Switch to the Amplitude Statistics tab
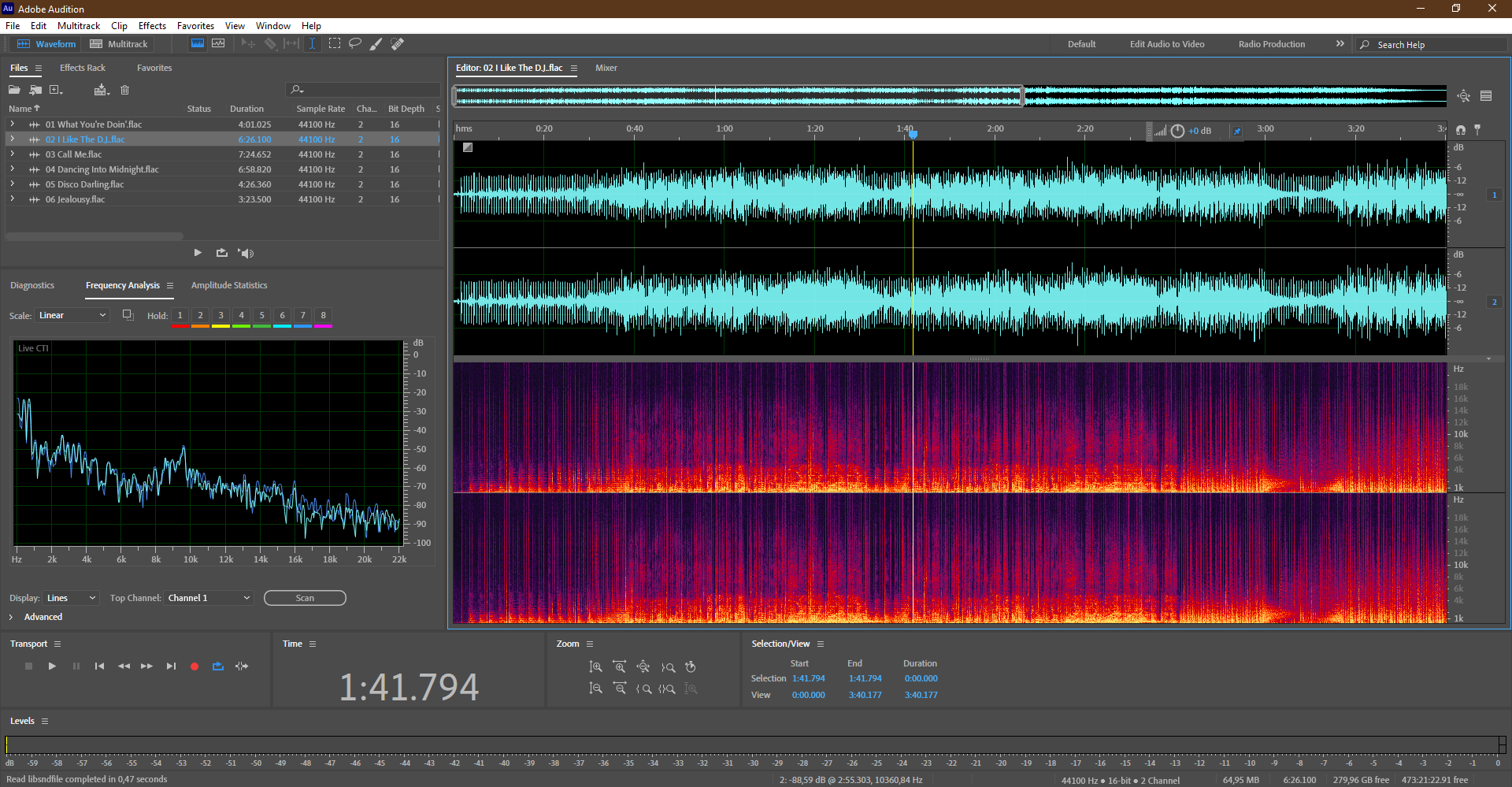The image size is (1512, 787). pyautogui.click(x=229, y=285)
